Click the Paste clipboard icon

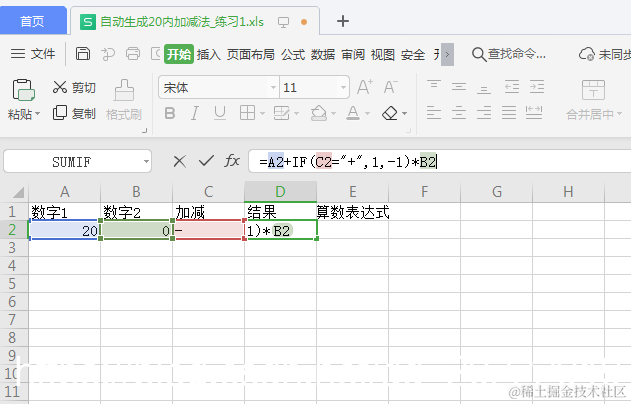pyautogui.click(x=23, y=89)
